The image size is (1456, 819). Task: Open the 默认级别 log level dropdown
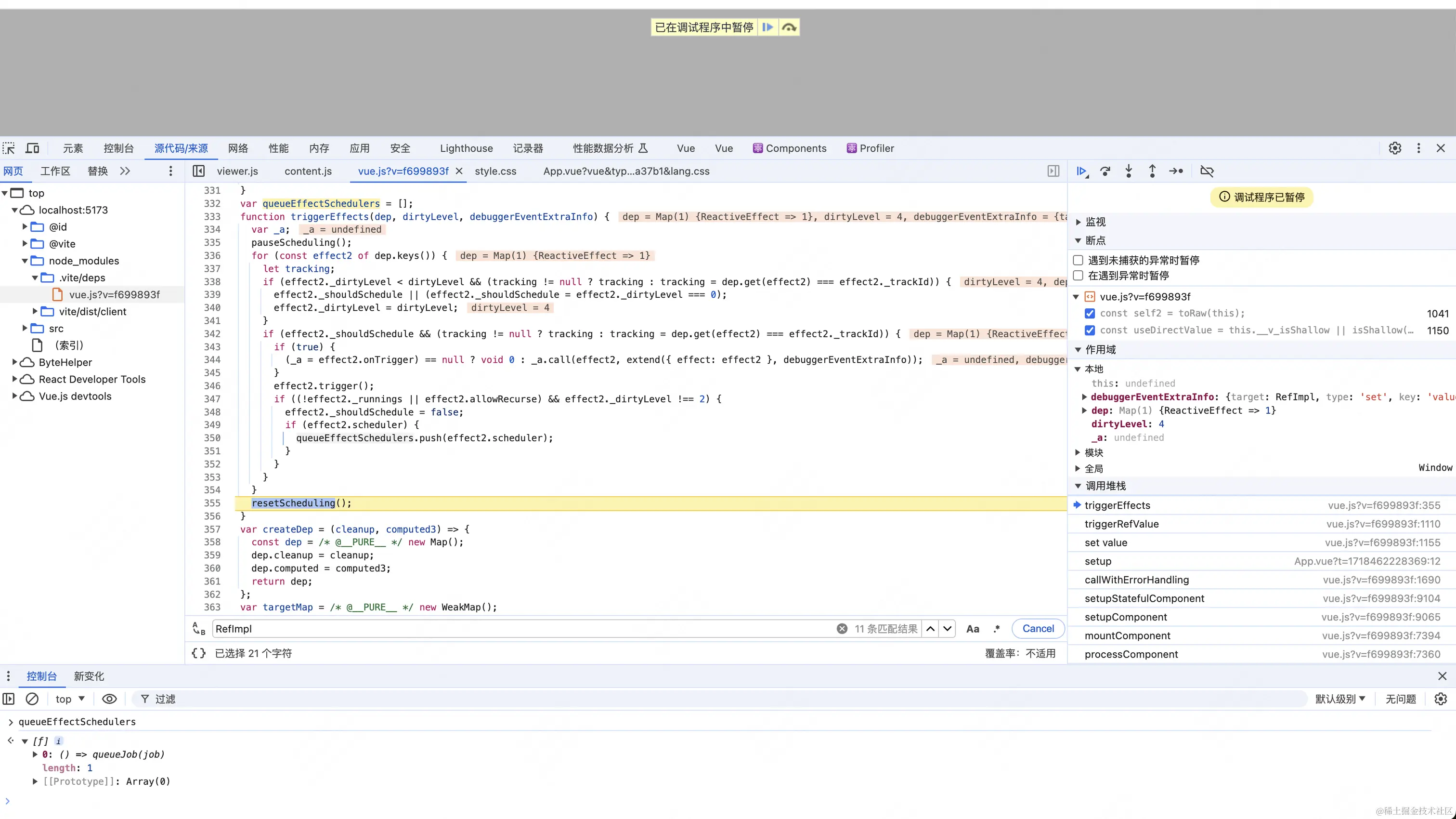1339,699
